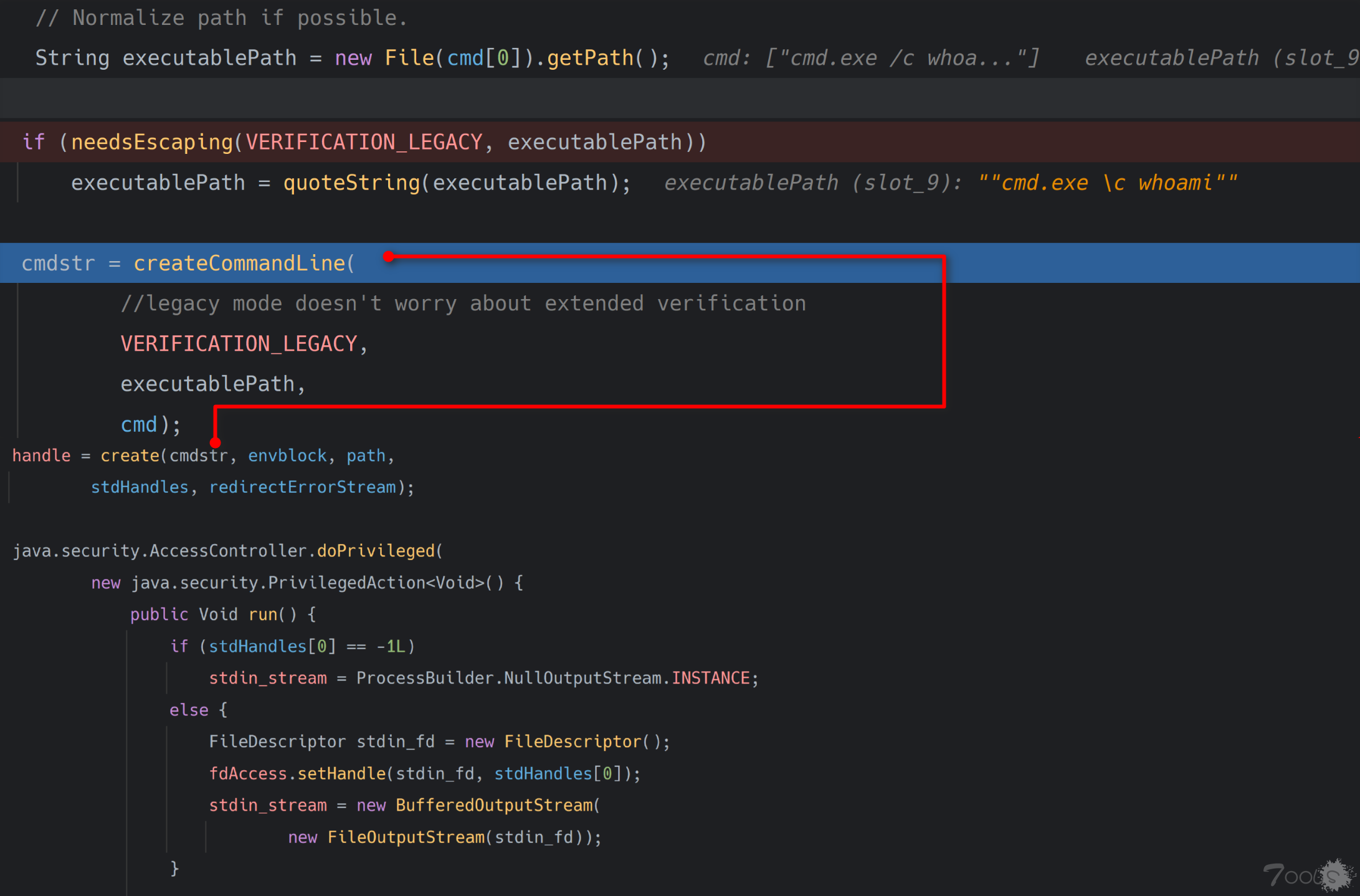Click "String executablePath" declaration text

coord(166,58)
